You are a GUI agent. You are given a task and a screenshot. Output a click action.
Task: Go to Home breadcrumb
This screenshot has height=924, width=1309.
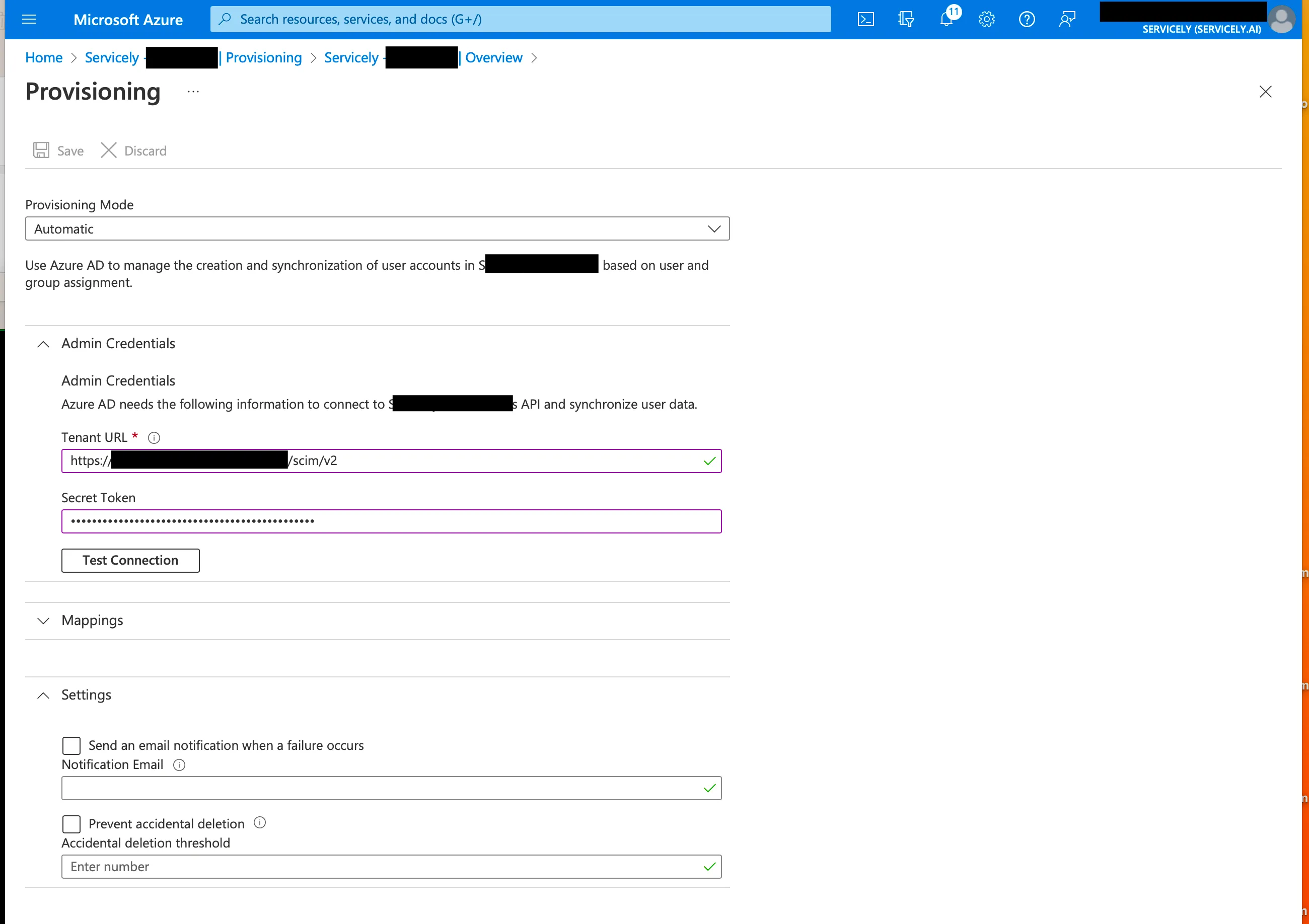point(44,57)
